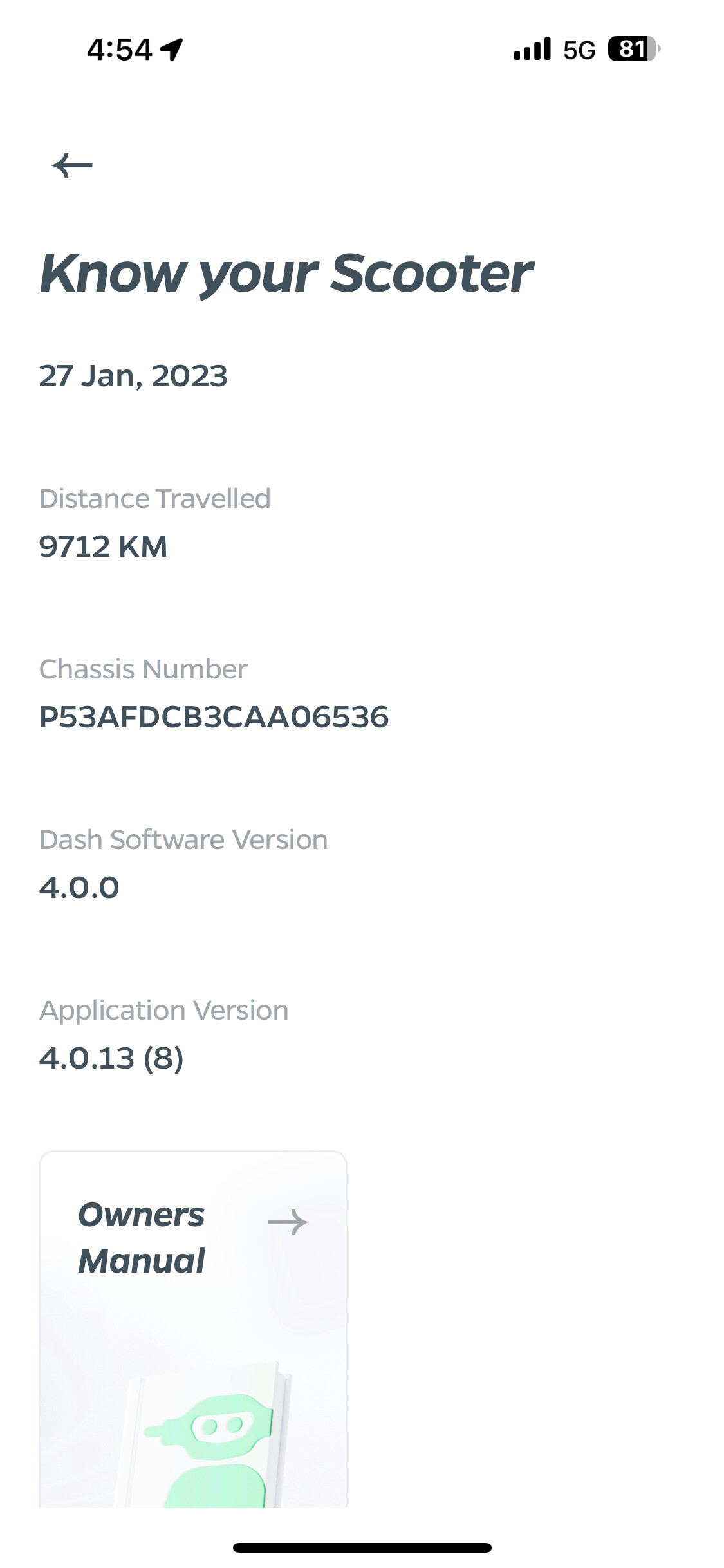Tap the home indicator bar

click(362, 1547)
